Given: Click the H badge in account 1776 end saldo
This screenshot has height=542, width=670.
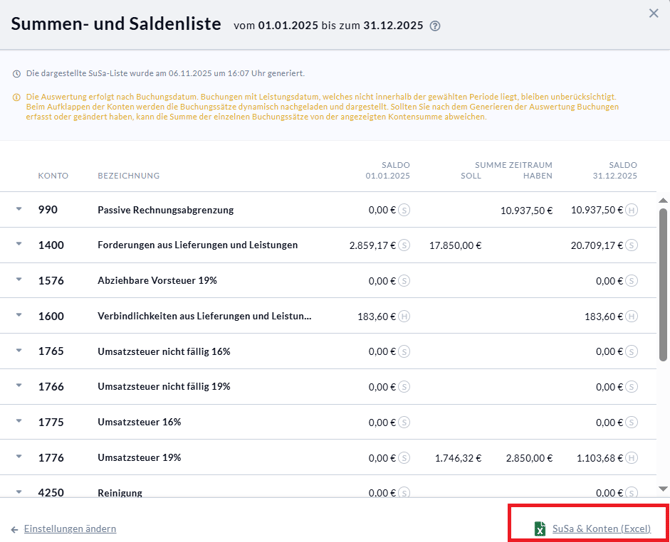Looking at the screenshot, I should coord(631,458).
